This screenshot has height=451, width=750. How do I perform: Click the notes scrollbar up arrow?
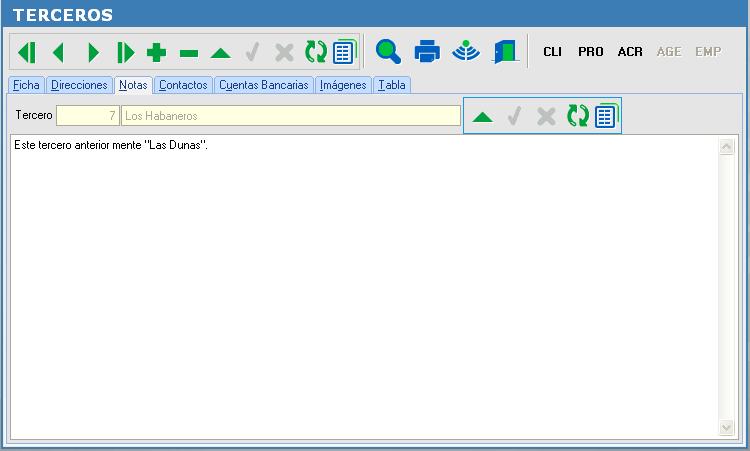pos(727,146)
